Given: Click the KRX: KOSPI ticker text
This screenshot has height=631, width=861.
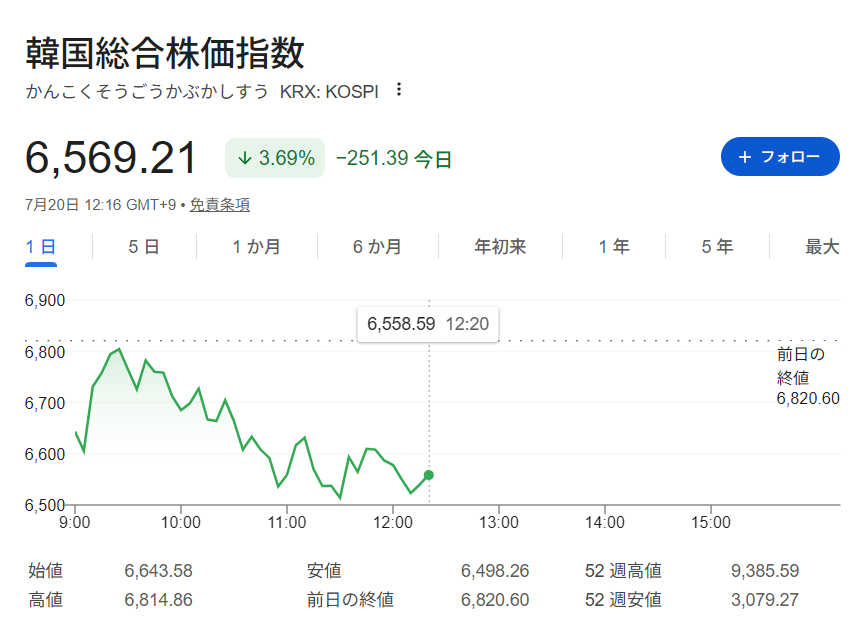Looking at the screenshot, I should [329, 92].
